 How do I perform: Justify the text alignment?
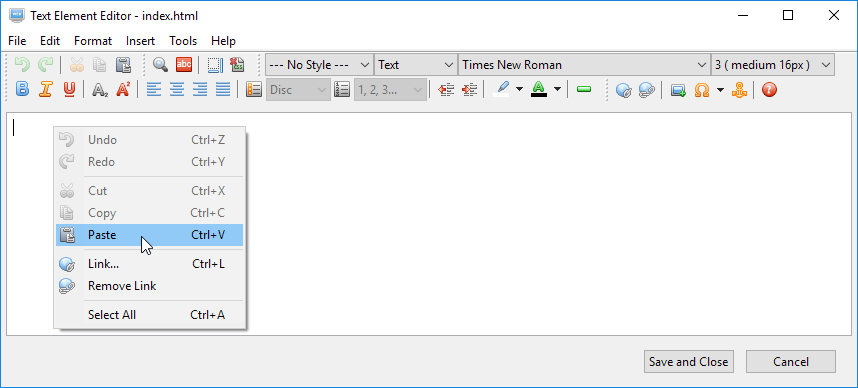tap(223, 89)
